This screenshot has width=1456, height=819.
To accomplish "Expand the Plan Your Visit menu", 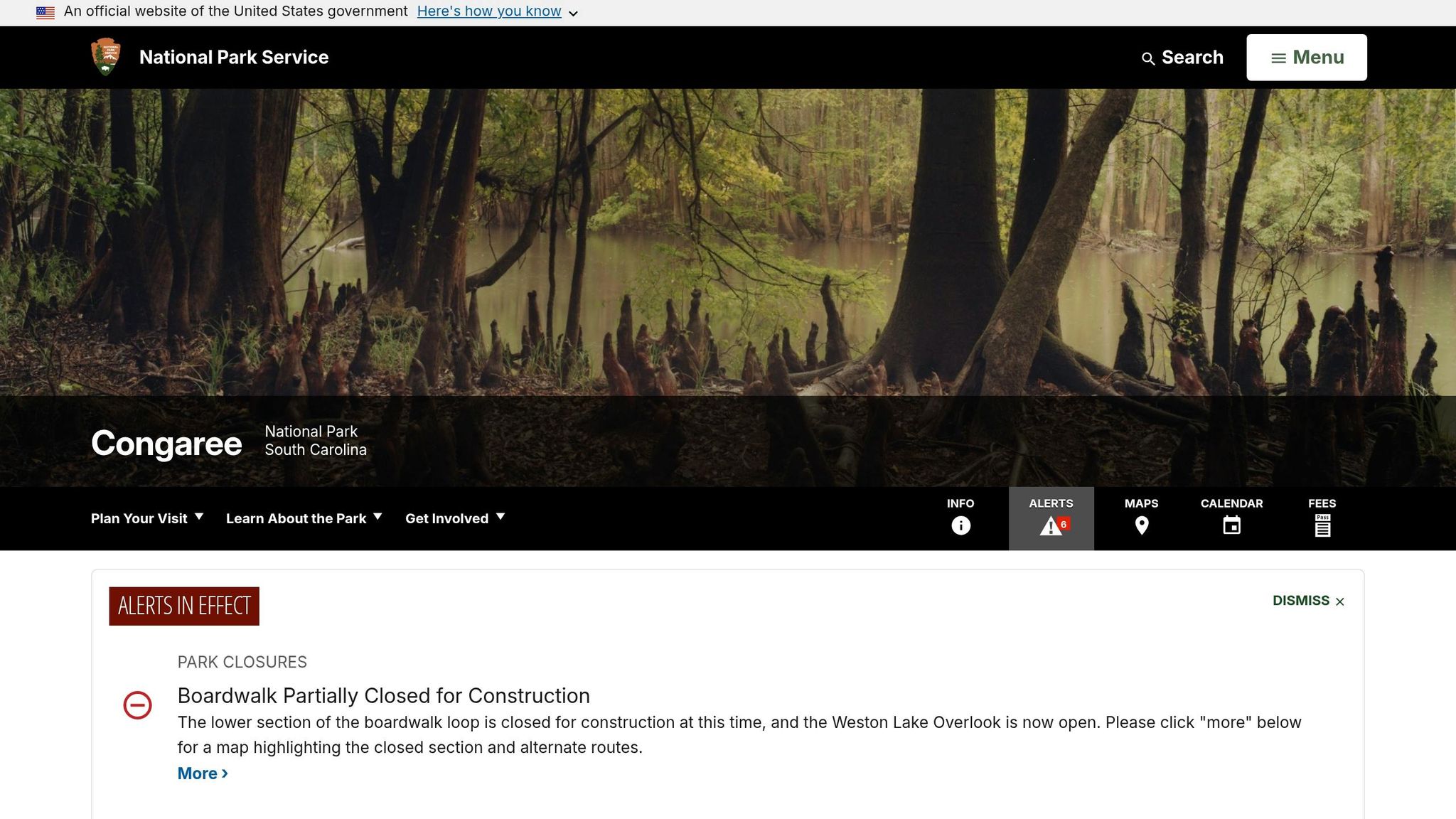I will [147, 518].
